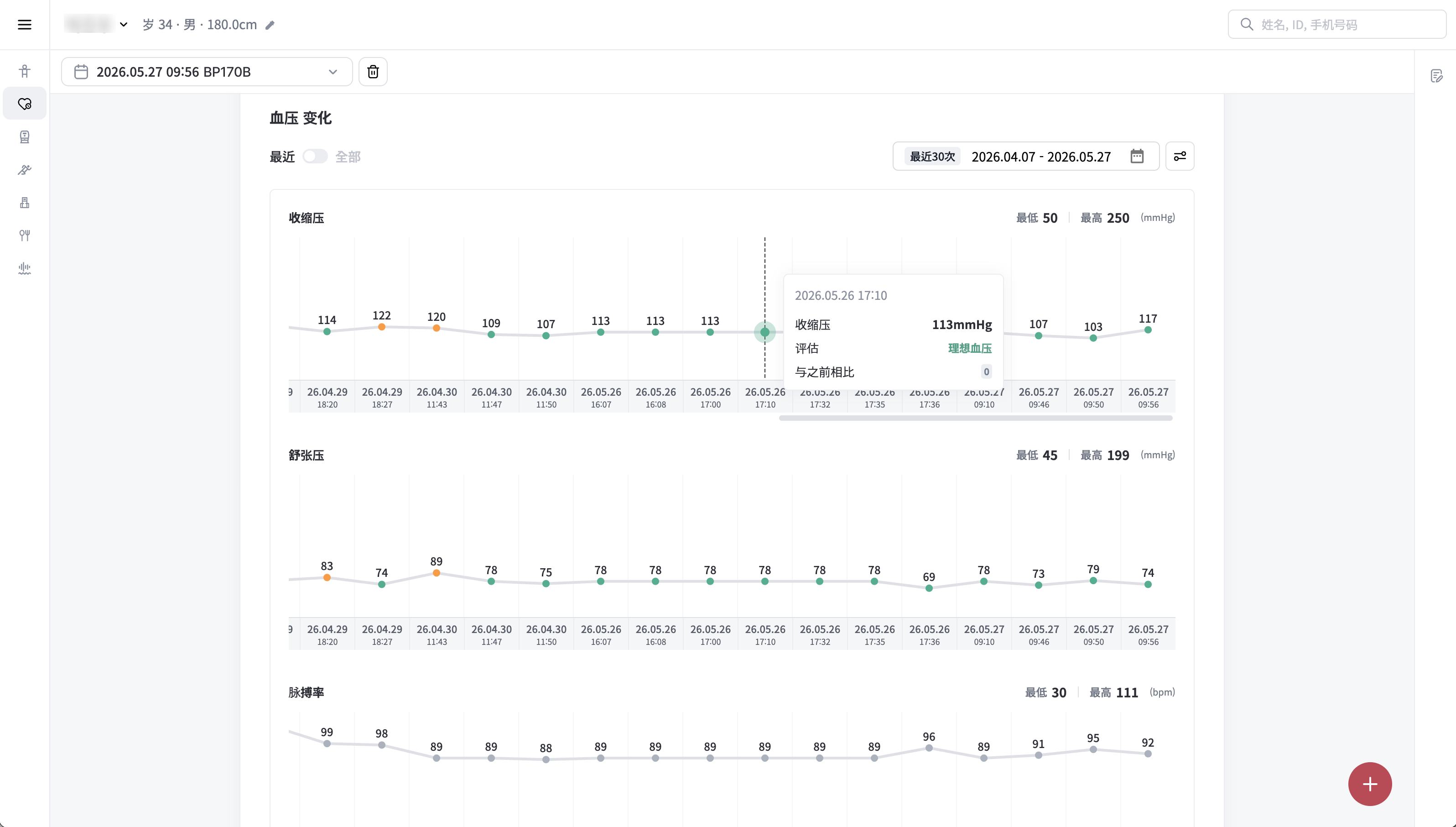Select the 09:56 systolic point with value 117
1456x827 pixels.
click(x=1148, y=330)
